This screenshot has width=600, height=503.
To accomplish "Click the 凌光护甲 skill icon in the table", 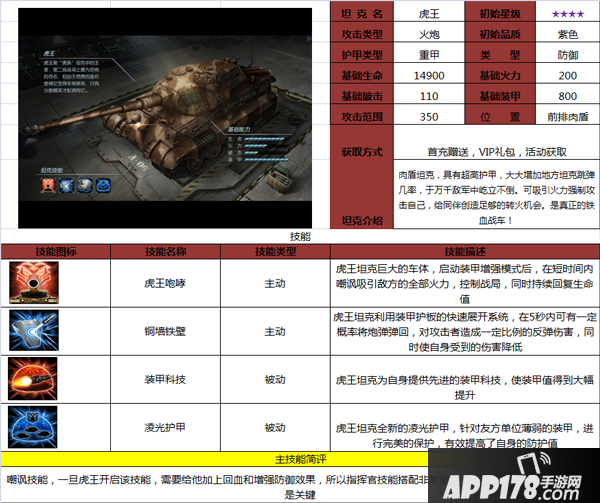I will [x=37, y=427].
